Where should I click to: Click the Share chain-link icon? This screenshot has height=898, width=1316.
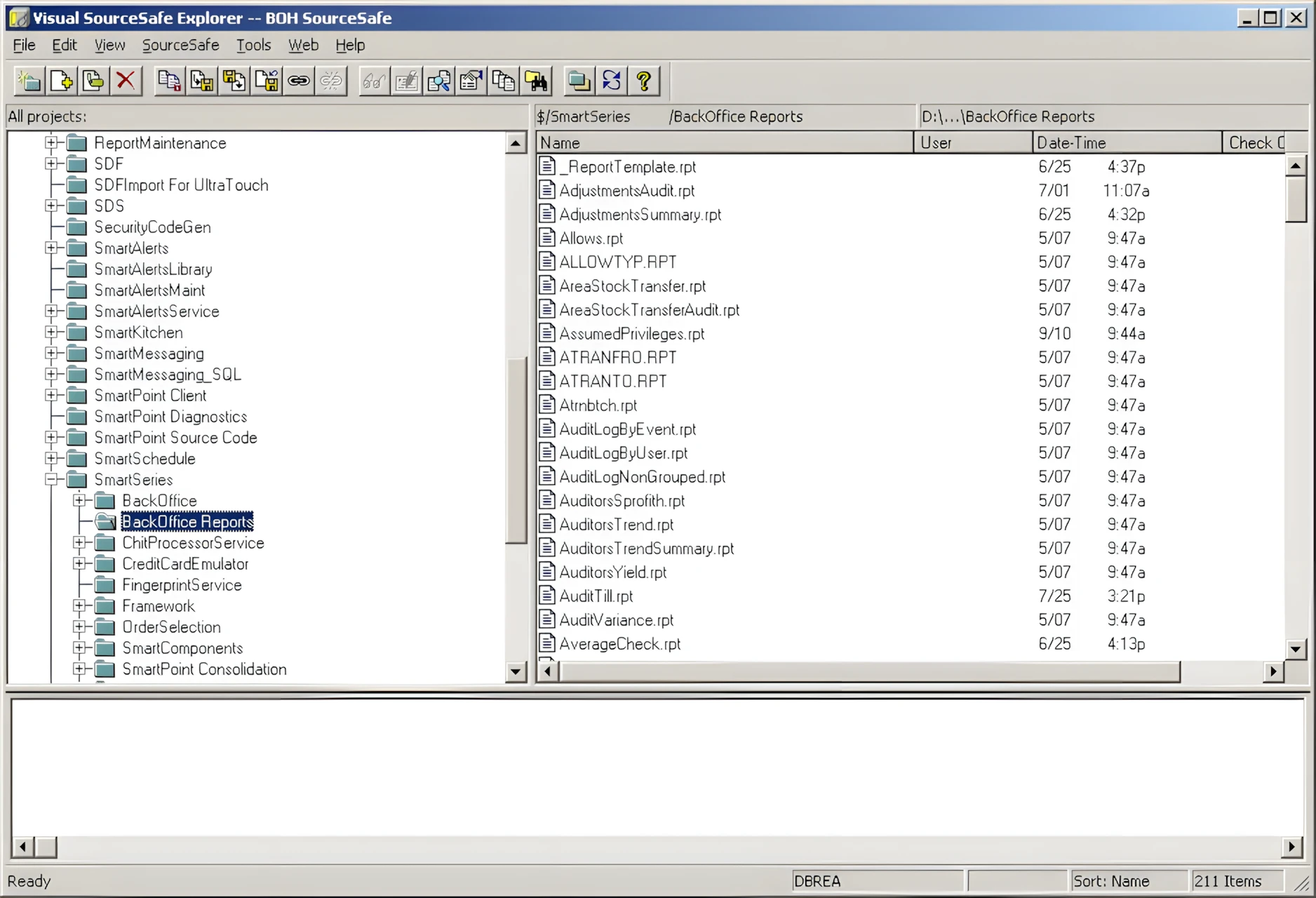coord(299,81)
